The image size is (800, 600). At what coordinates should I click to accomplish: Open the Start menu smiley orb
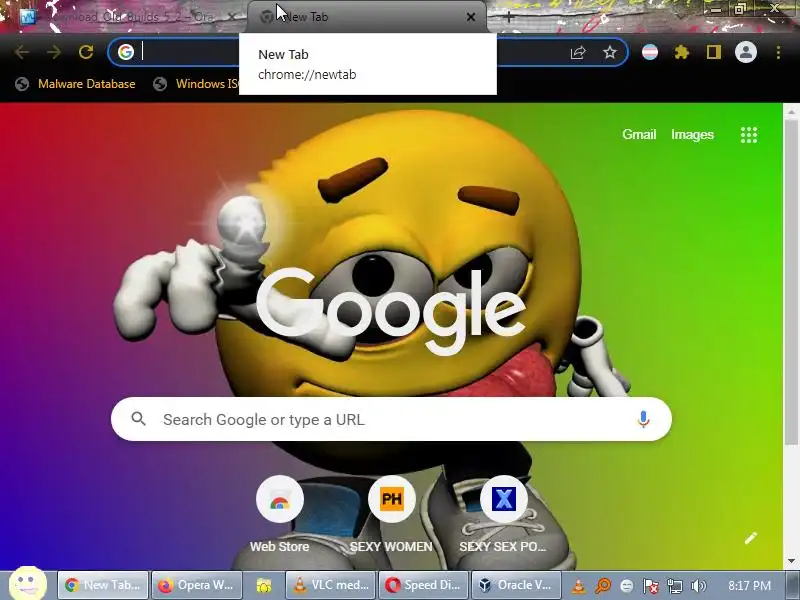point(28,583)
